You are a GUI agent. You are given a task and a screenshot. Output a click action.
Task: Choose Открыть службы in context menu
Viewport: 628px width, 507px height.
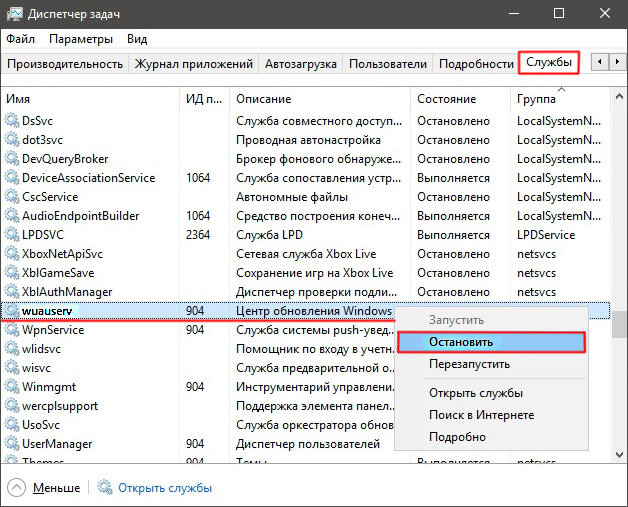492,393
